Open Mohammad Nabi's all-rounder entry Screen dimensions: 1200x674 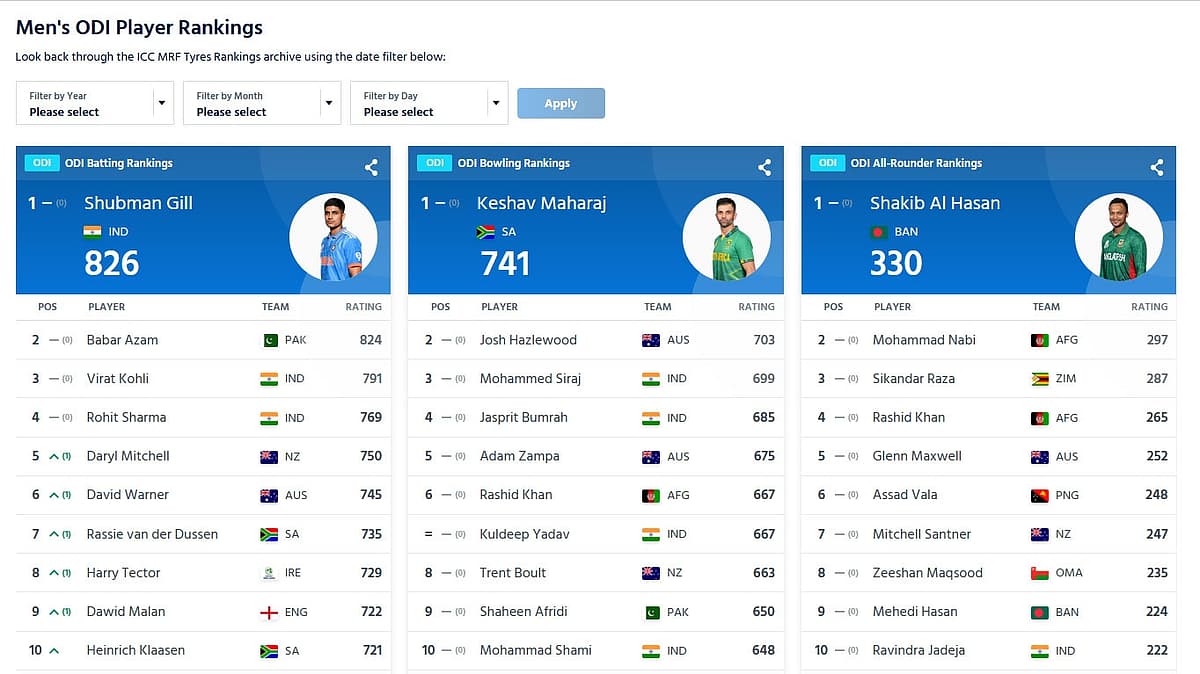coord(924,340)
